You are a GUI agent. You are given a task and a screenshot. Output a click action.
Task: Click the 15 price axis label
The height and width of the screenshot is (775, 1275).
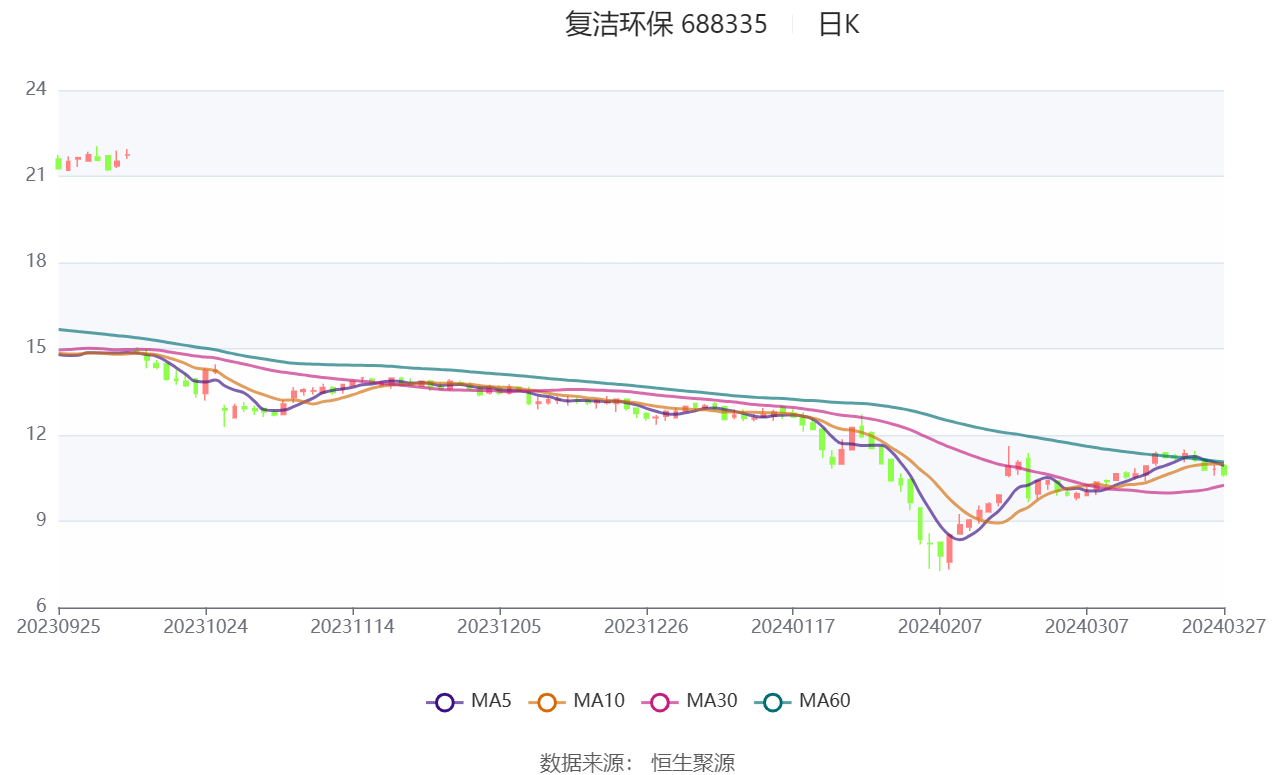36,348
